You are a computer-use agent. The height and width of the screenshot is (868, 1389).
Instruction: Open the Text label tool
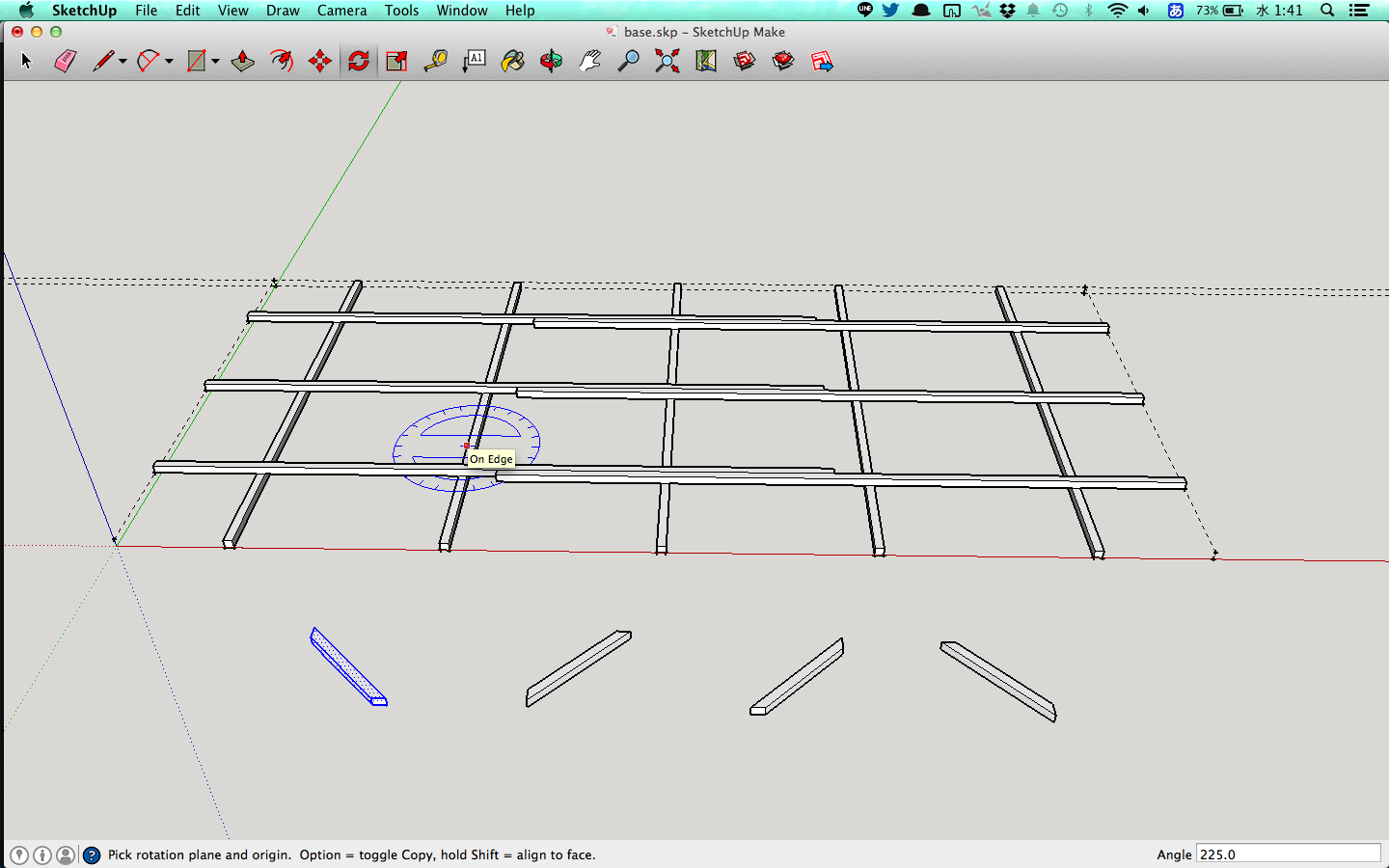point(475,62)
